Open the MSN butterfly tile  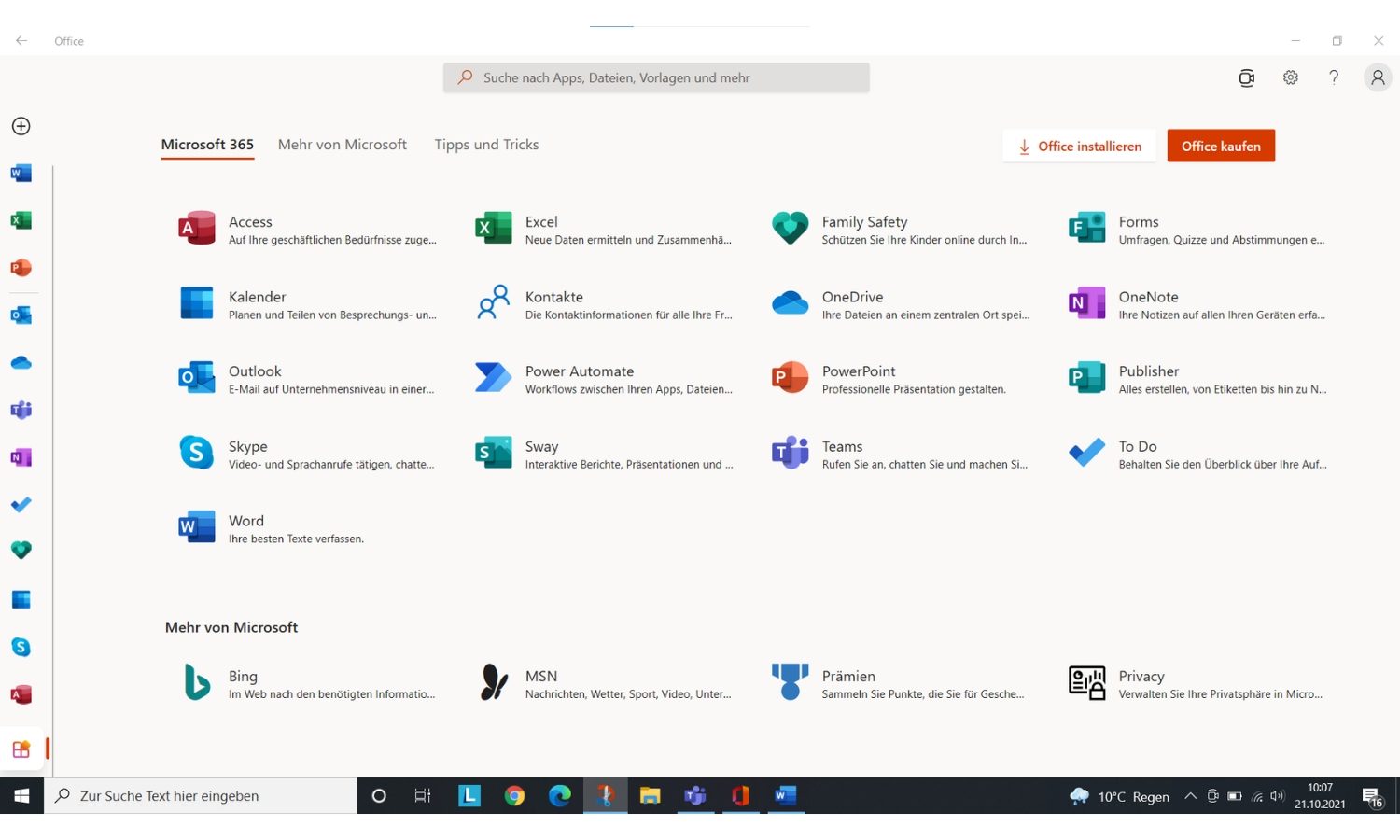(604, 683)
